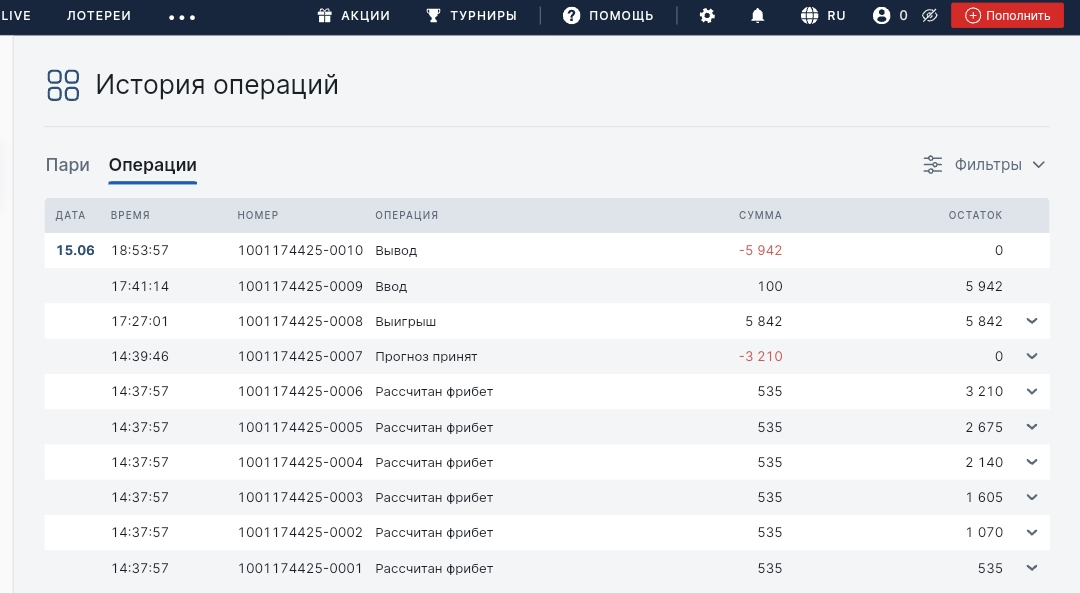Image resolution: width=1080 pixels, height=593 pixels.
Task: Expand freebet row 1001174425-0001
Action: 1032,568
